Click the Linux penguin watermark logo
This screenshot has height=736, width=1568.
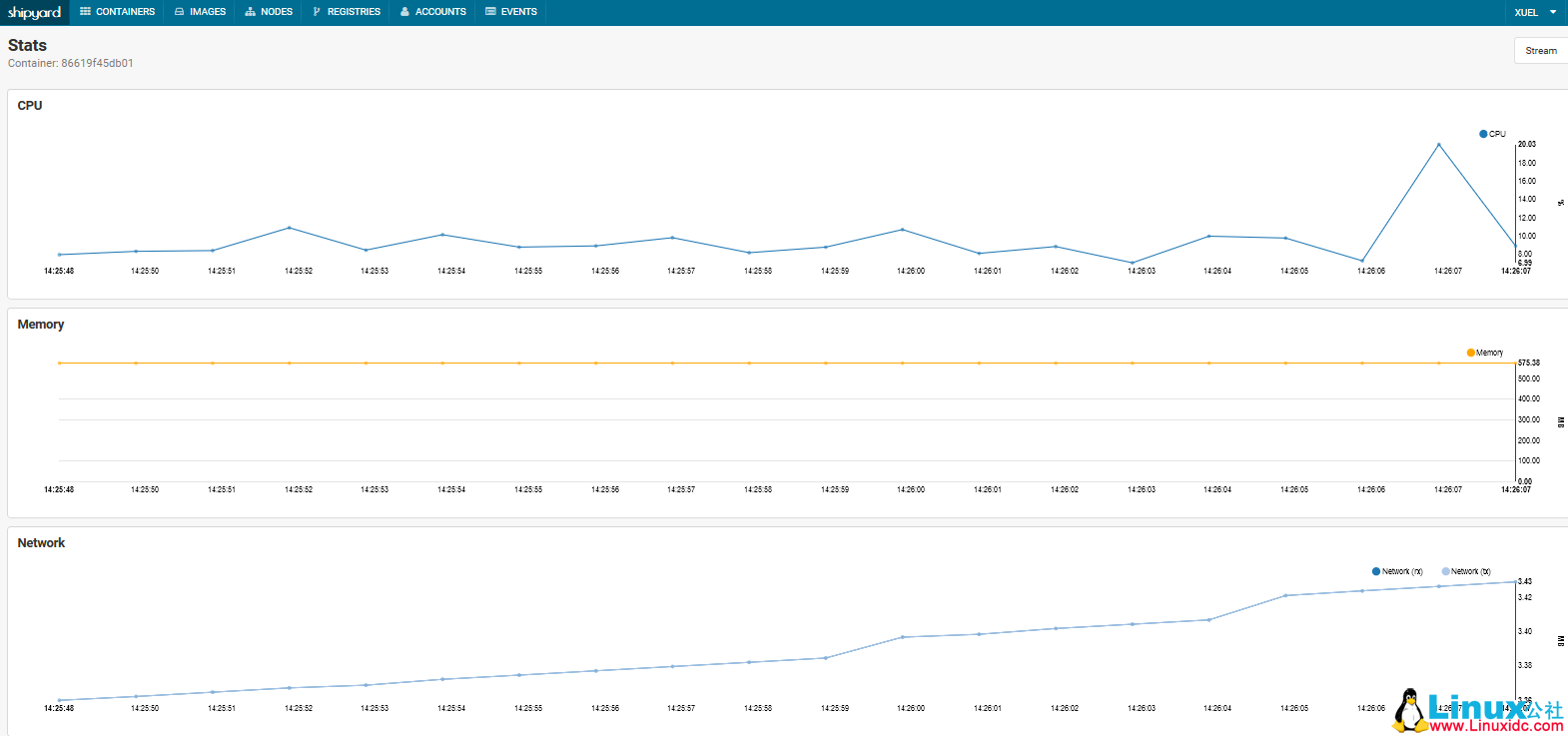pos(1409,710)
